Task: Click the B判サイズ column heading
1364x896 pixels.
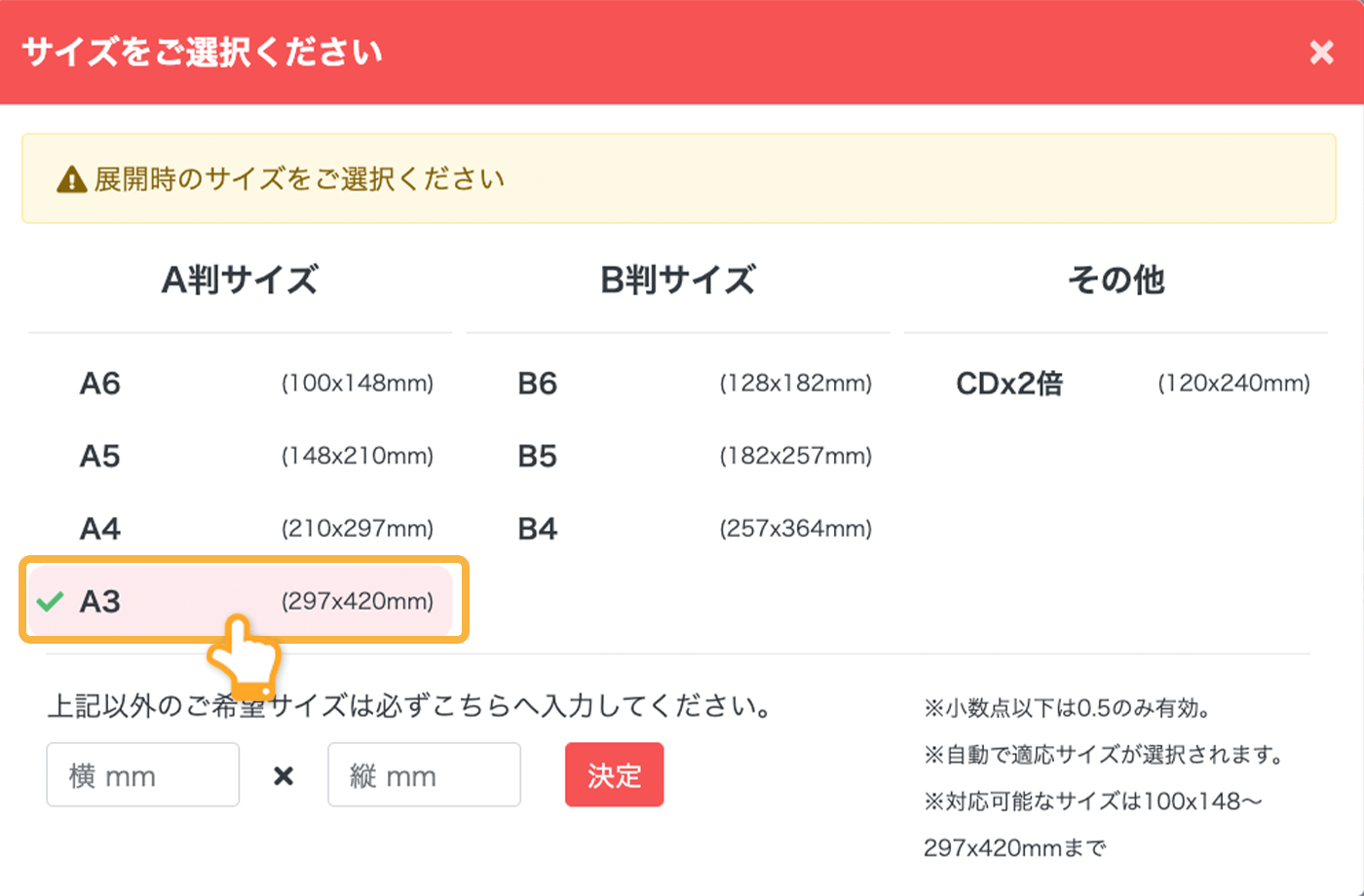Action: point(677,280)
